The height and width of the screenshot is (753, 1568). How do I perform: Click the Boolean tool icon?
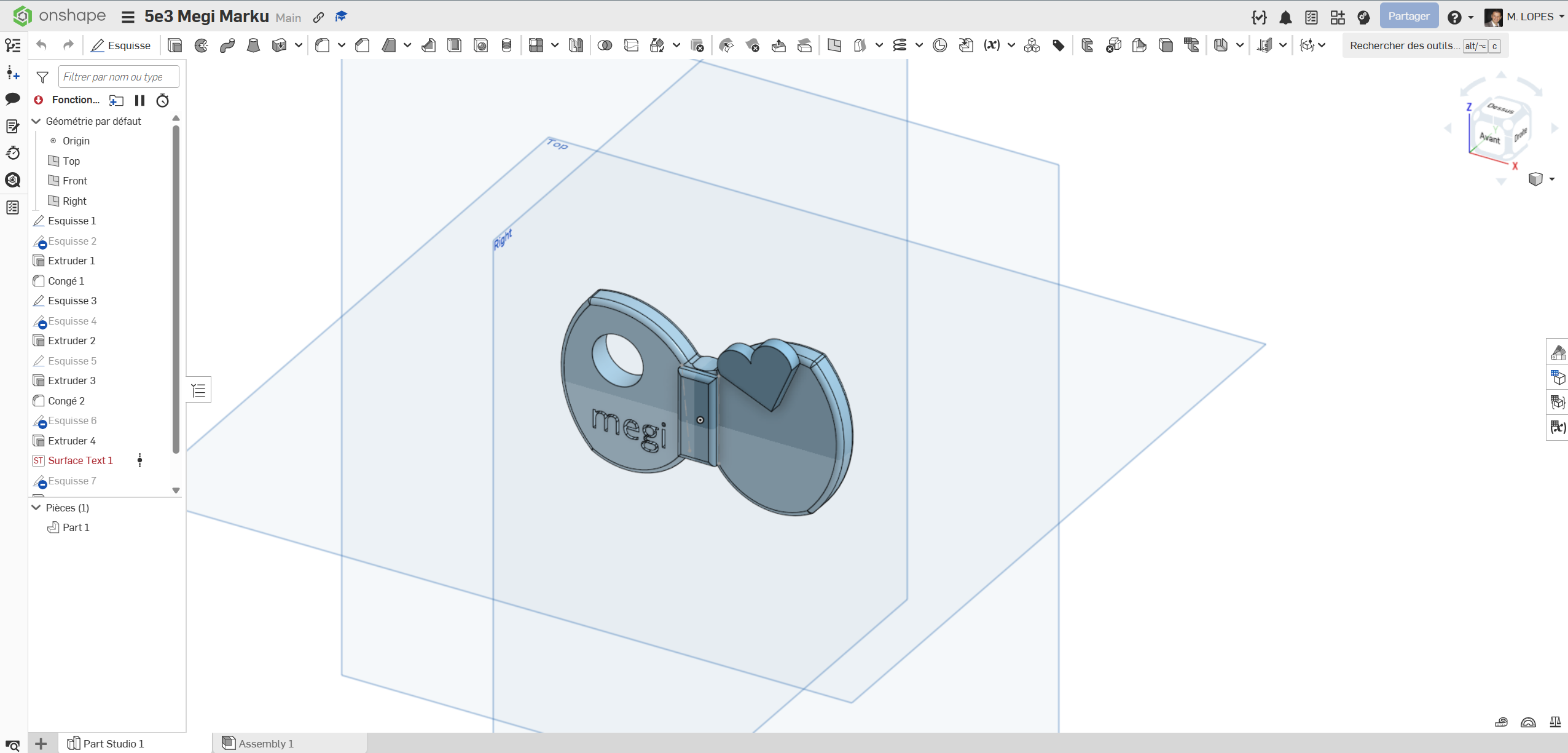click(x=605, y=45)
